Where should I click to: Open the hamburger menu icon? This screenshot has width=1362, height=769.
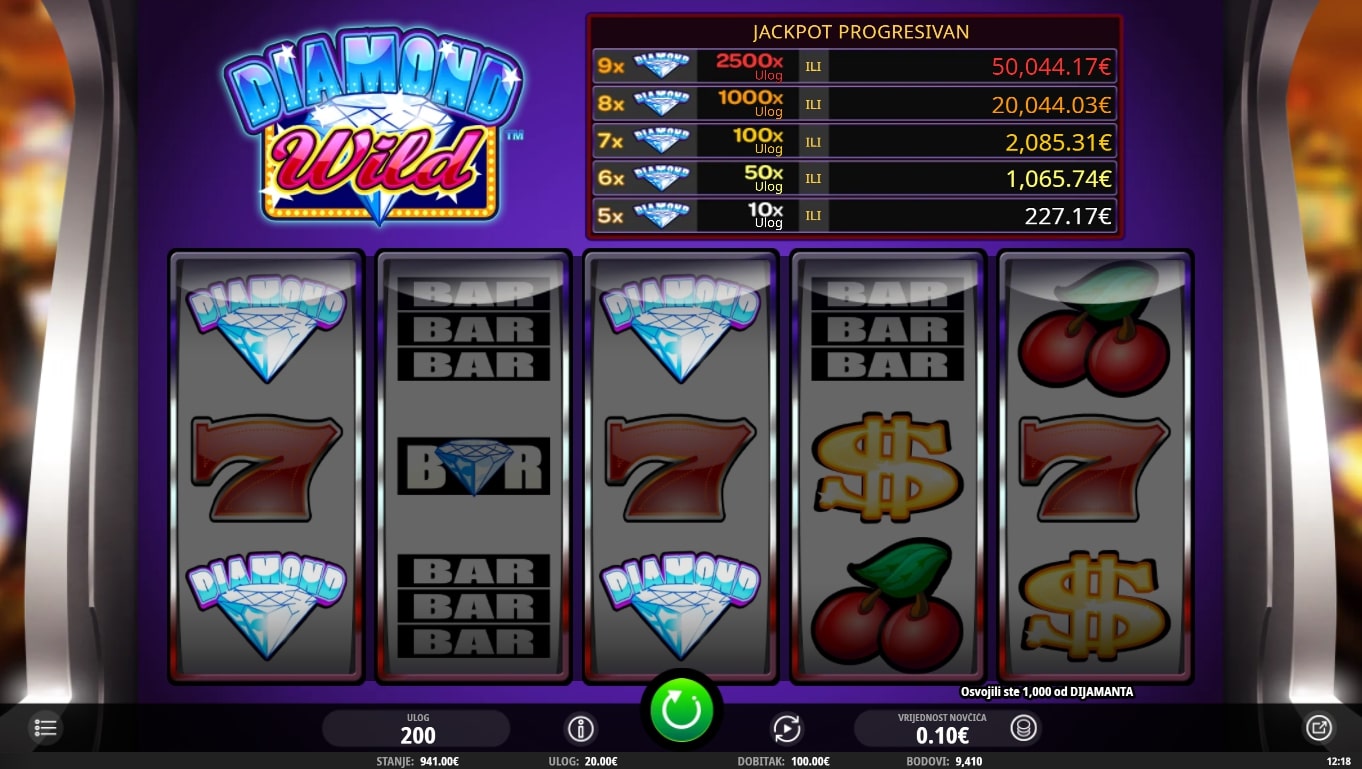click(46, 728)
